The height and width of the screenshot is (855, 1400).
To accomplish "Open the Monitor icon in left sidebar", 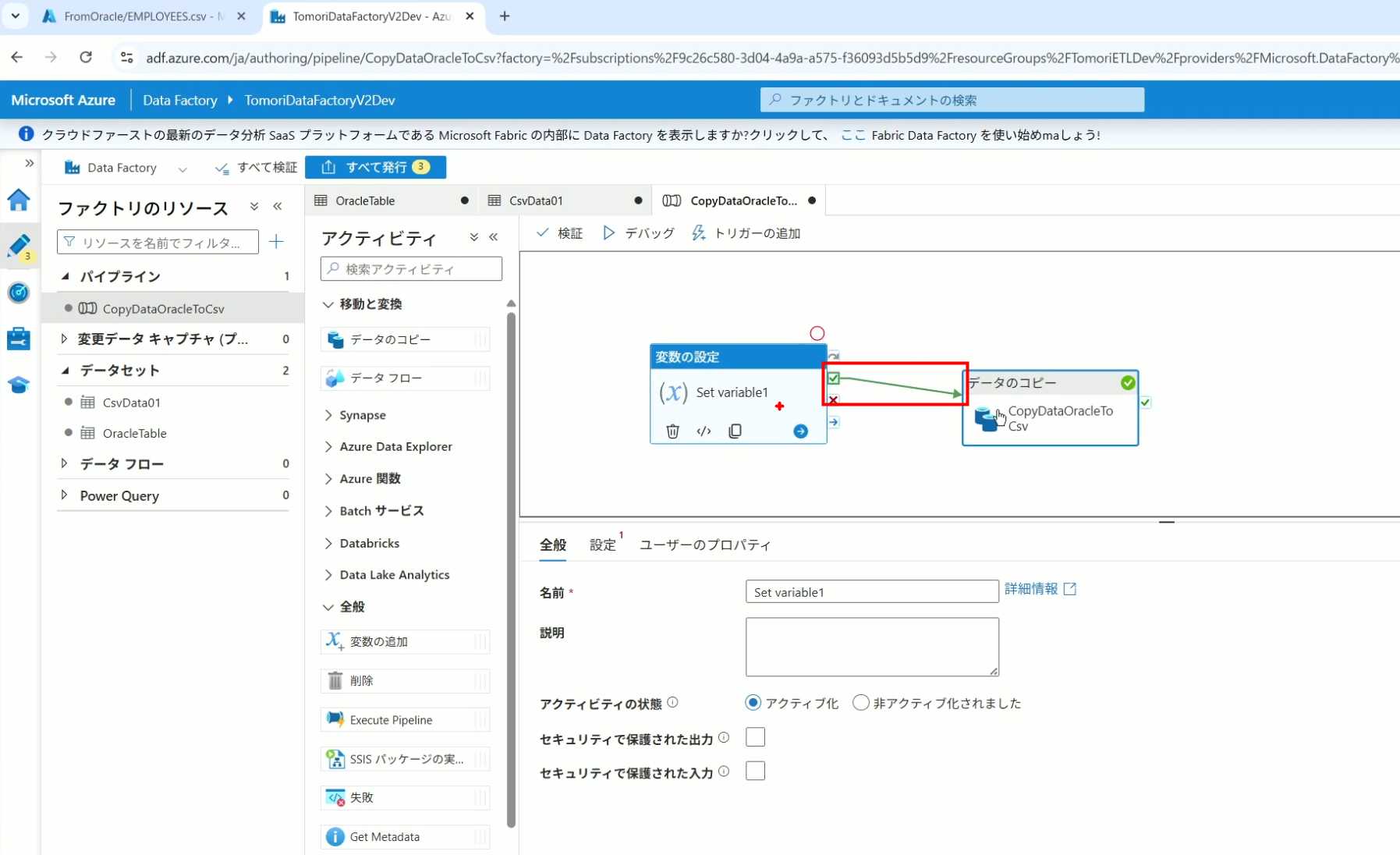I will tap(19, 293).
